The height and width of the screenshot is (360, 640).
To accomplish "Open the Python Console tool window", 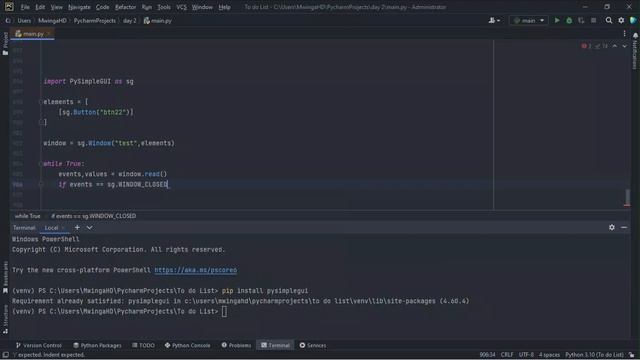I will (187, 345).
